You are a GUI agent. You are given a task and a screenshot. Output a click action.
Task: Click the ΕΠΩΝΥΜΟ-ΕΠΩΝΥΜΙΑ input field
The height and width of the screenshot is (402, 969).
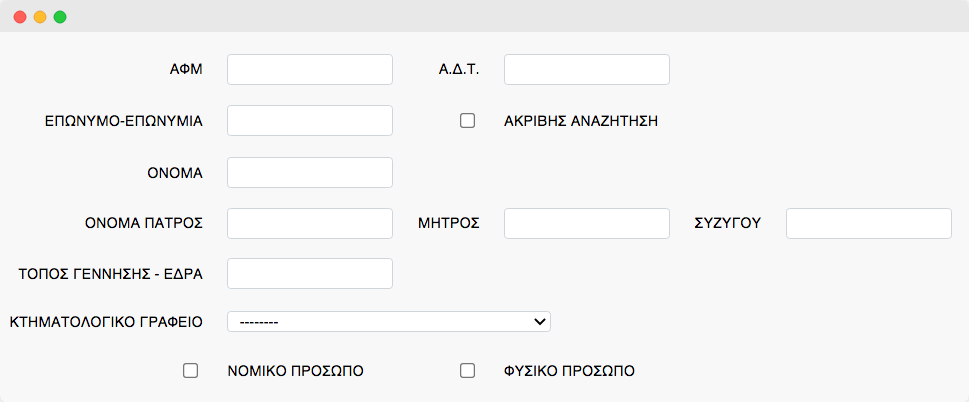pyautogui.click(x=310, y=121)
